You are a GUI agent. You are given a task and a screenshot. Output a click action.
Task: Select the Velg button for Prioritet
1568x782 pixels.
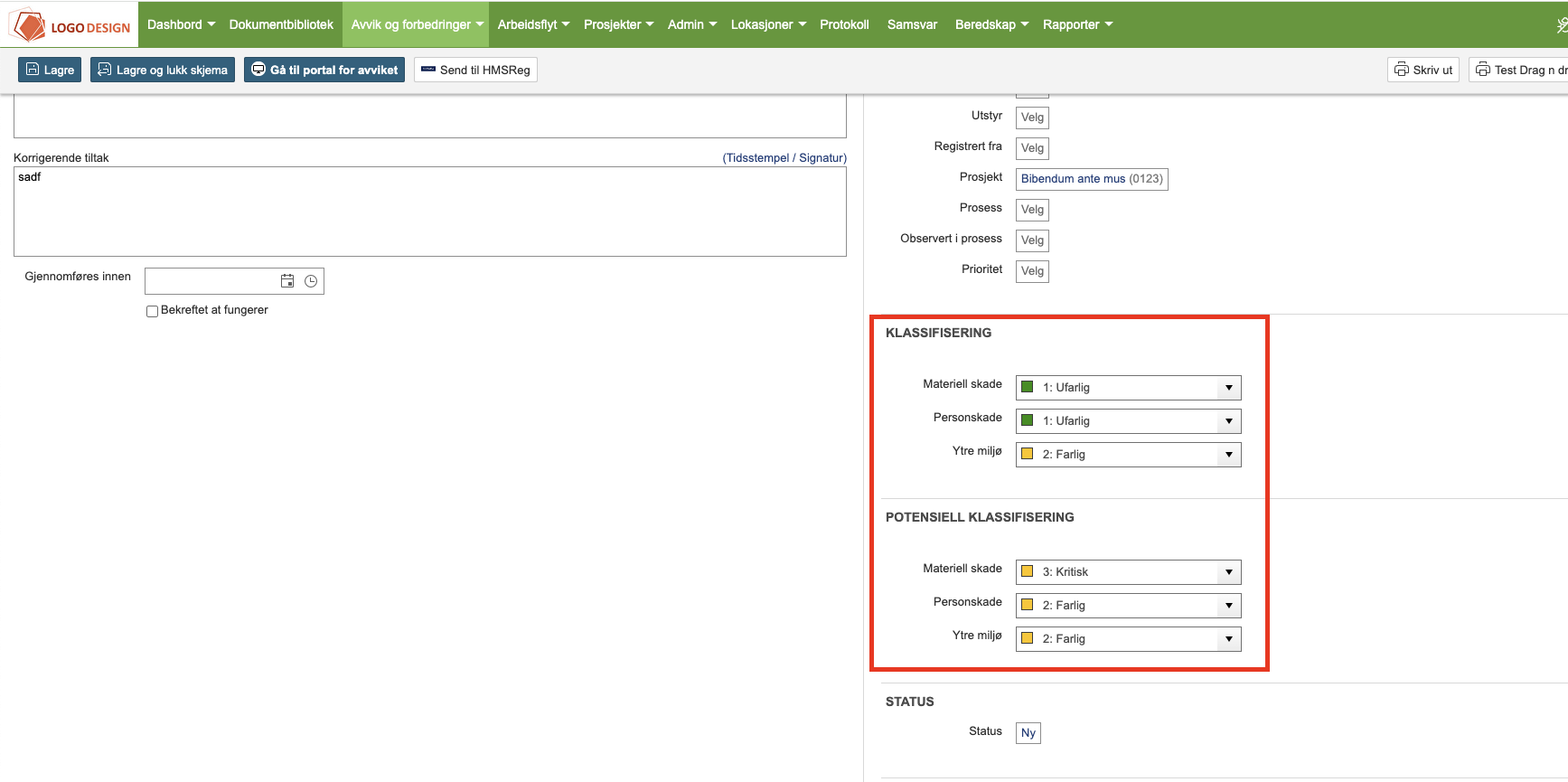[x=1032, y=271]
